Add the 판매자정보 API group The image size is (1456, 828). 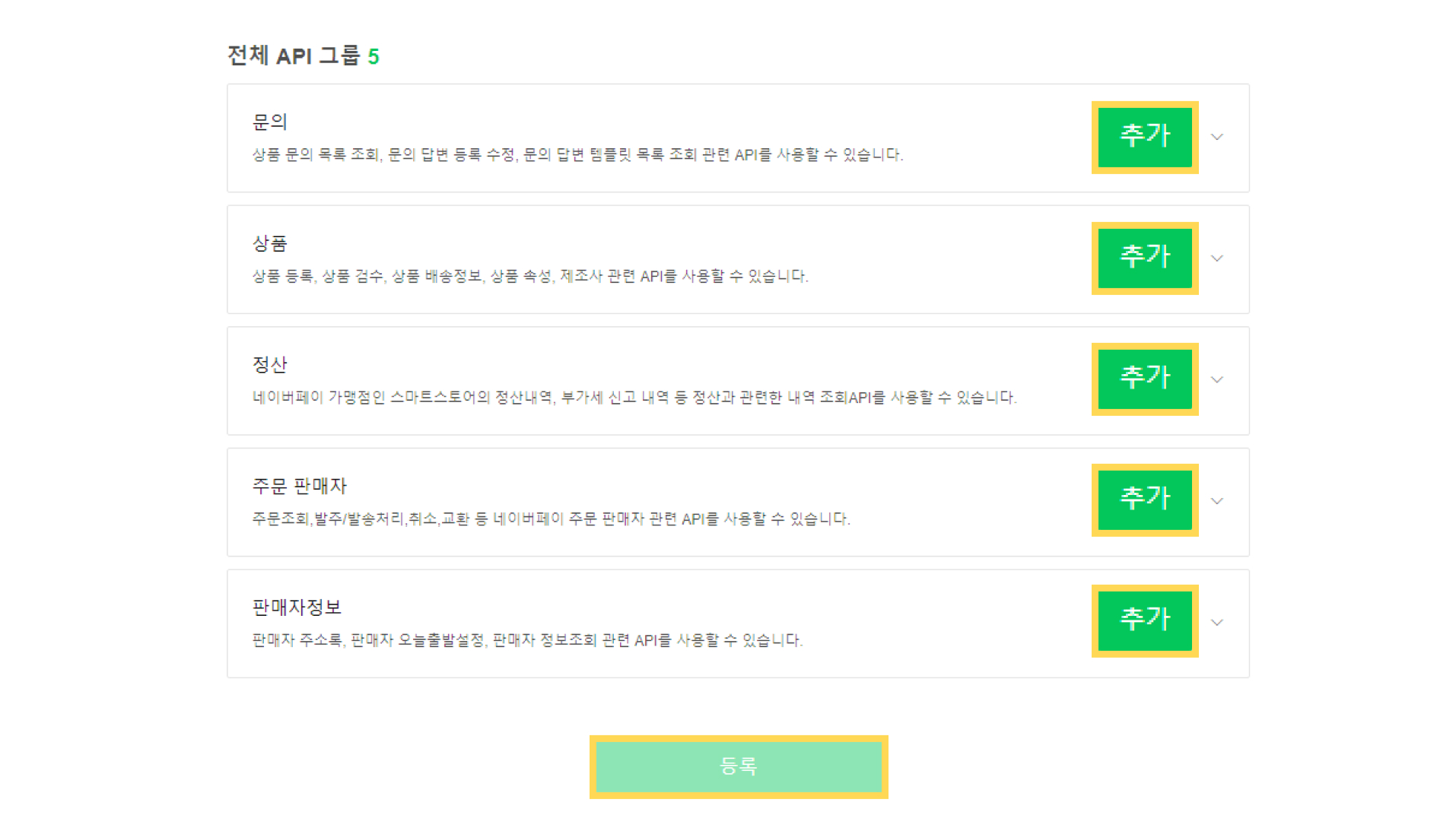click(x=1144, y=621)
